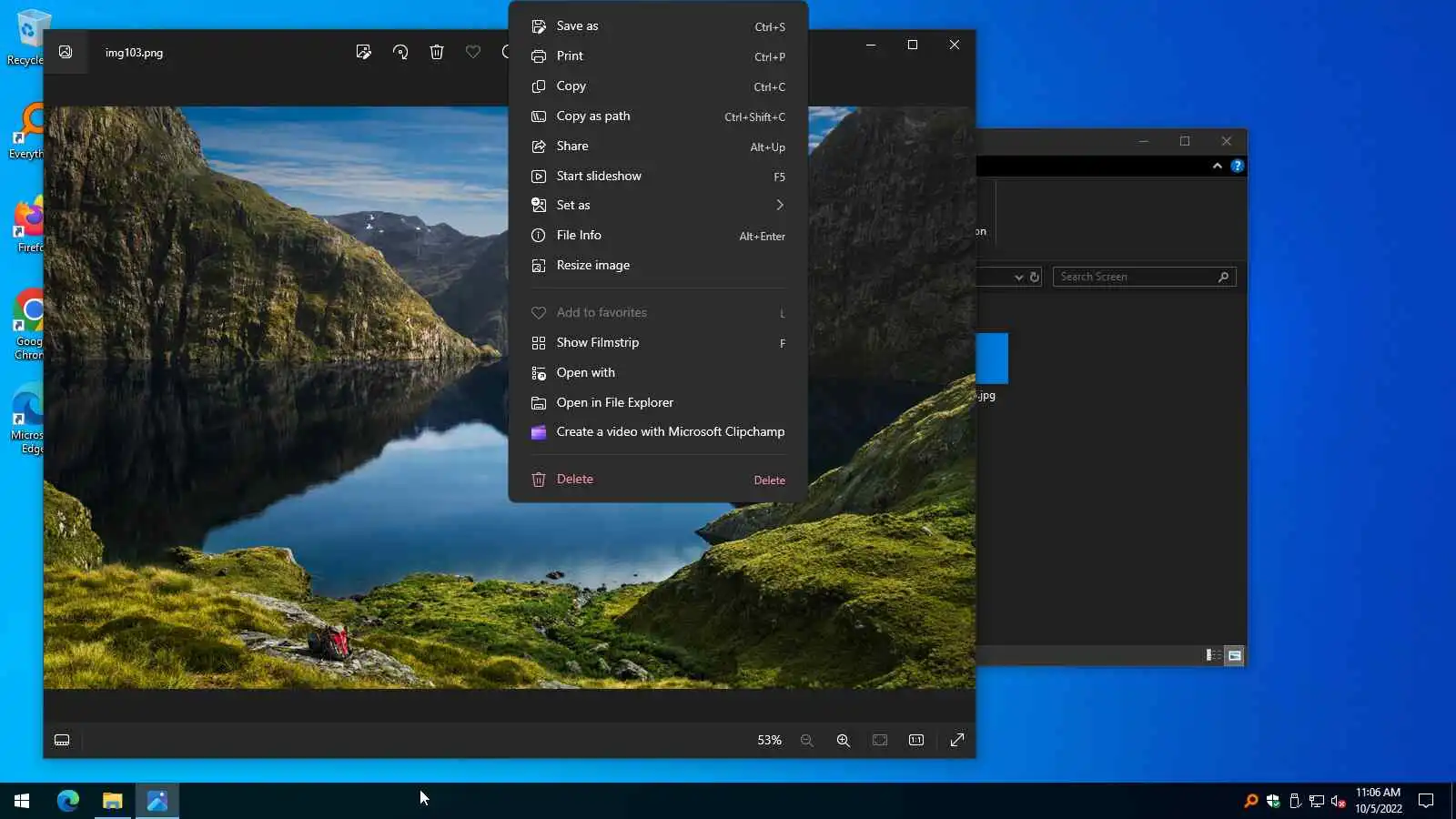Select Copy as path menu entry

658,116
